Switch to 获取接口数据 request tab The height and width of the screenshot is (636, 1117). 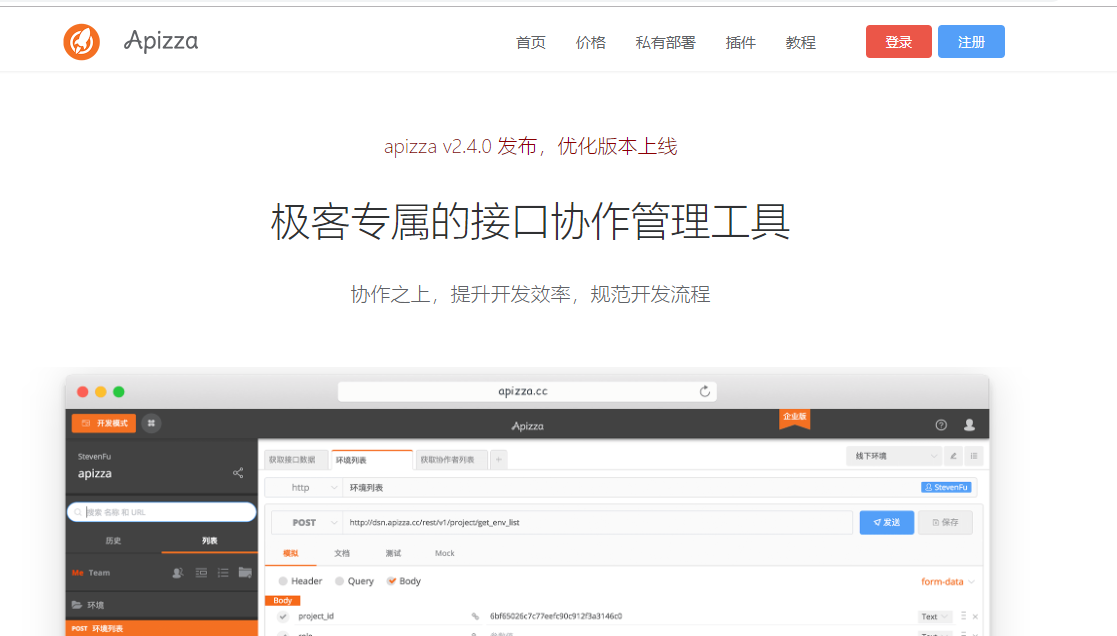pyautogui.click(x=296, y=460)
